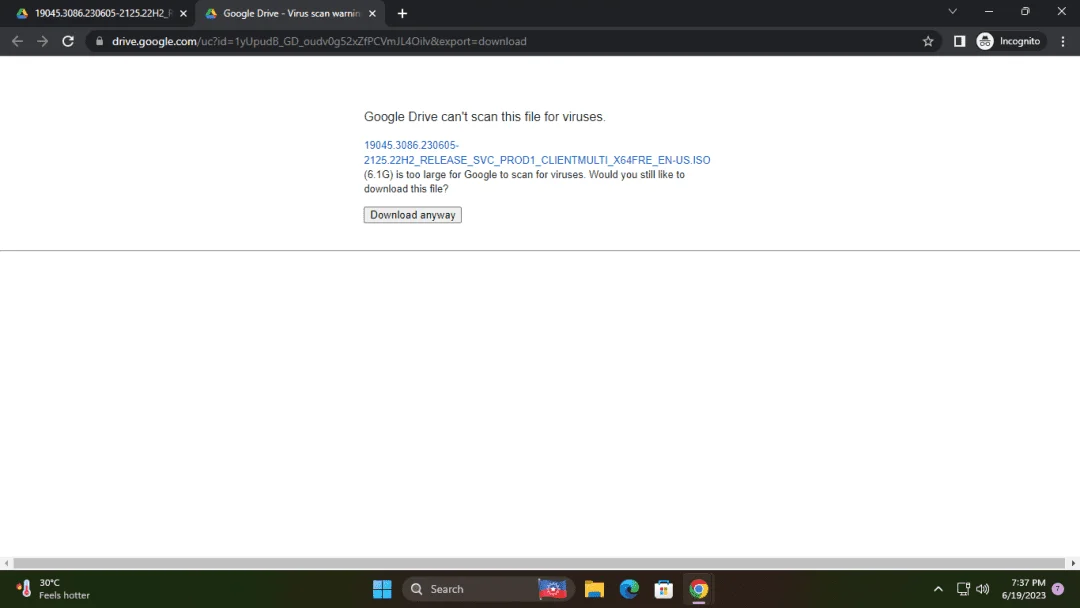This screenshot has width=1080, height=608.
Task: Go back to previous page
Action: coord(17,41)
